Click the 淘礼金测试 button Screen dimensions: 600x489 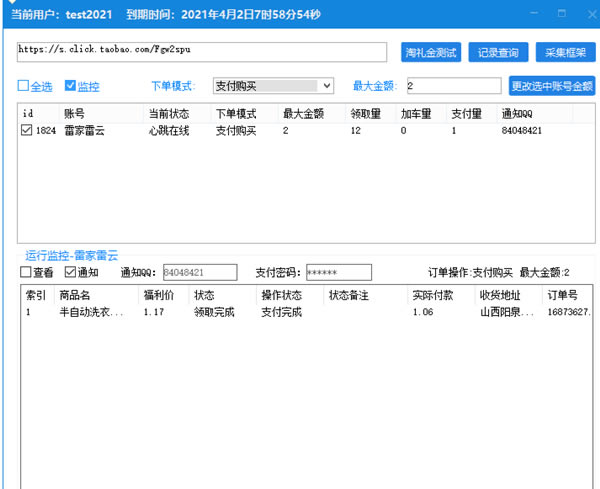(x=431, y=53)
